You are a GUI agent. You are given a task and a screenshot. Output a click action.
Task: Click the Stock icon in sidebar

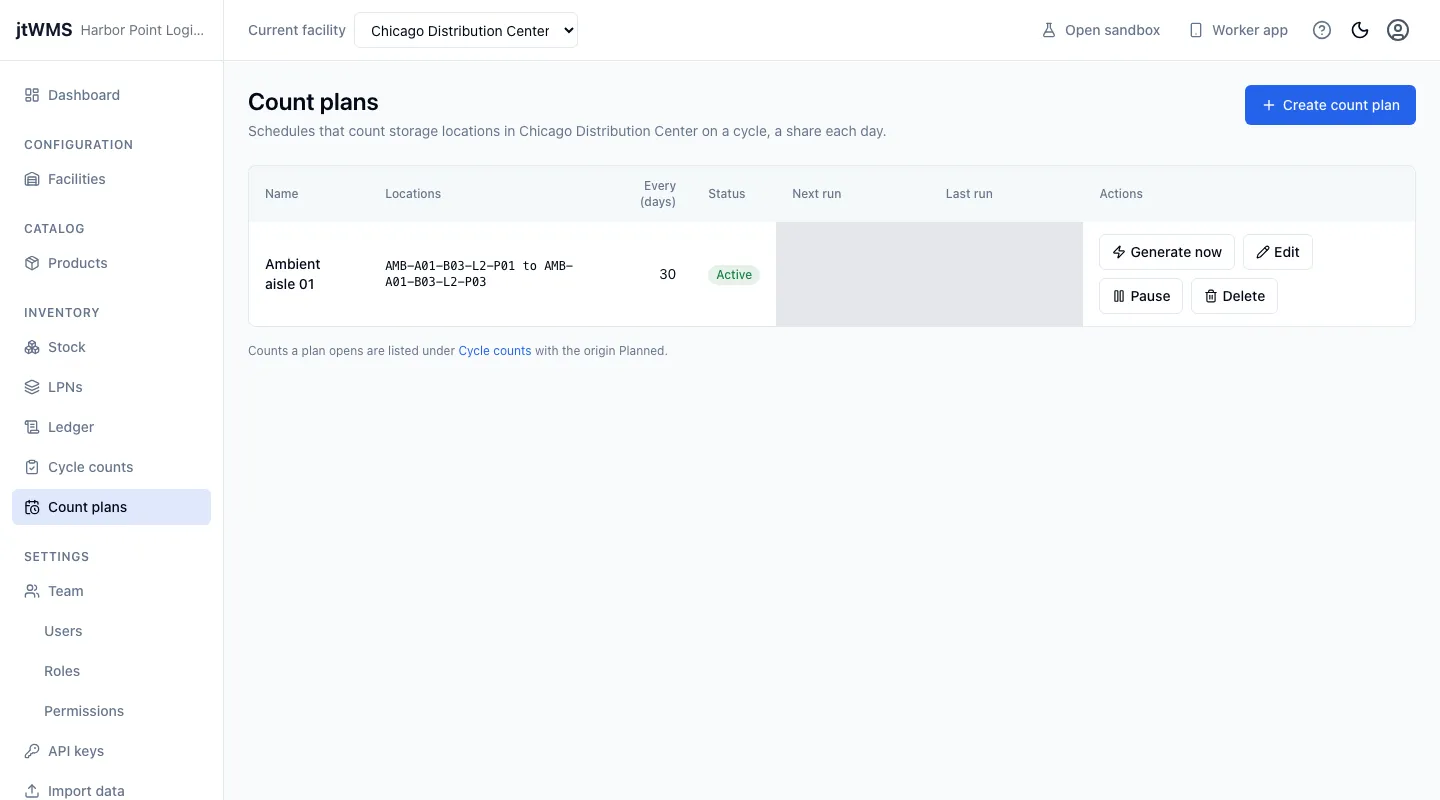tap(32, 347)
